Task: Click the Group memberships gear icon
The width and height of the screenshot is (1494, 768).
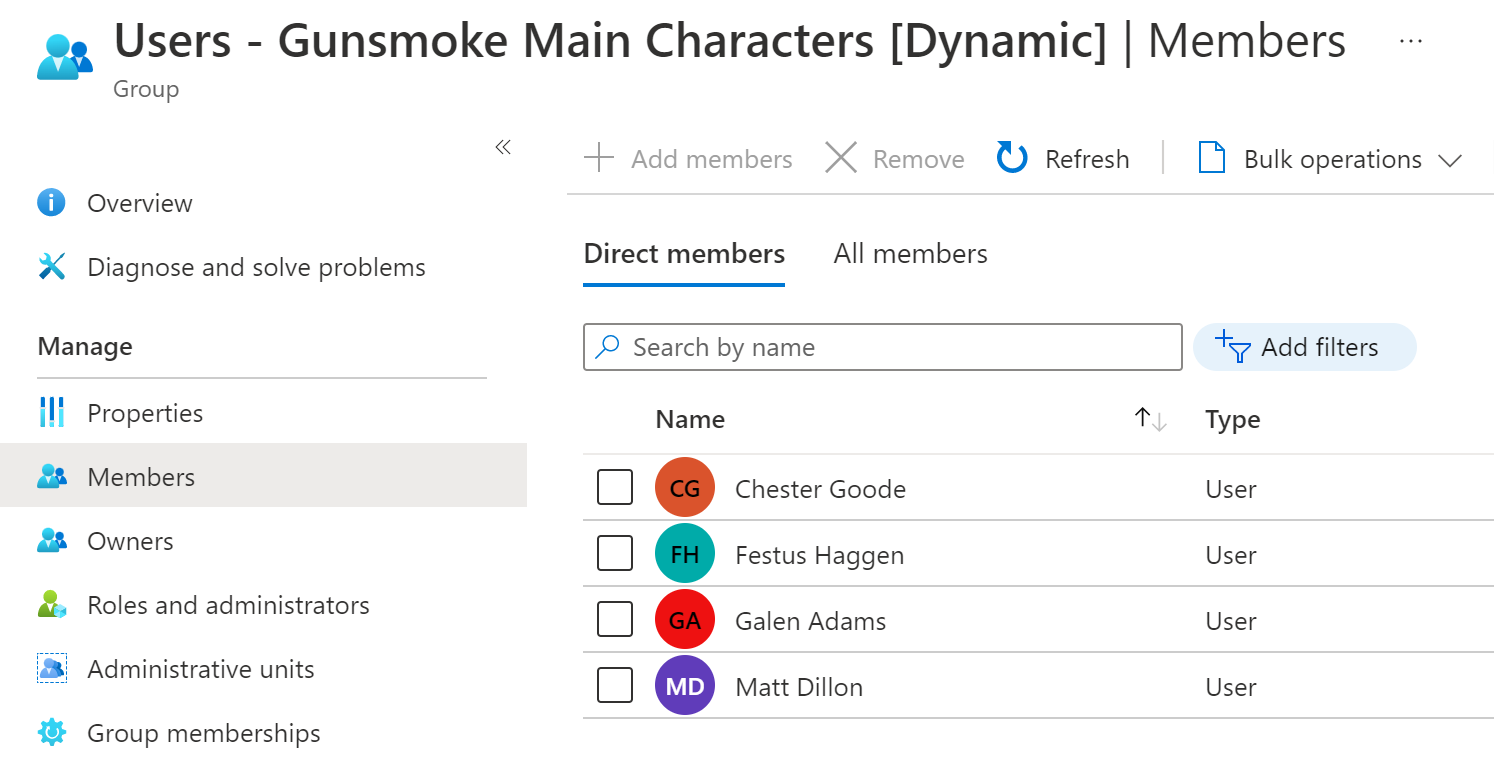Action: coord(51,733)
